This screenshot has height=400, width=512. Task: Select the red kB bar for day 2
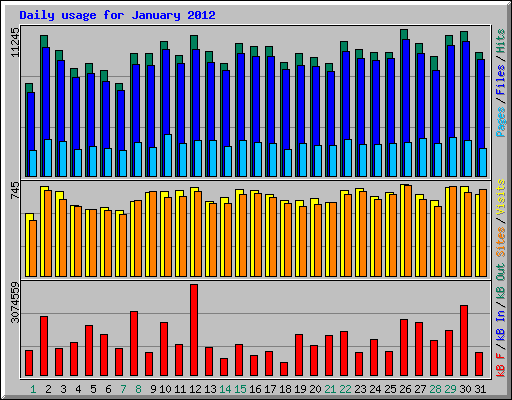tap(44, 346)
